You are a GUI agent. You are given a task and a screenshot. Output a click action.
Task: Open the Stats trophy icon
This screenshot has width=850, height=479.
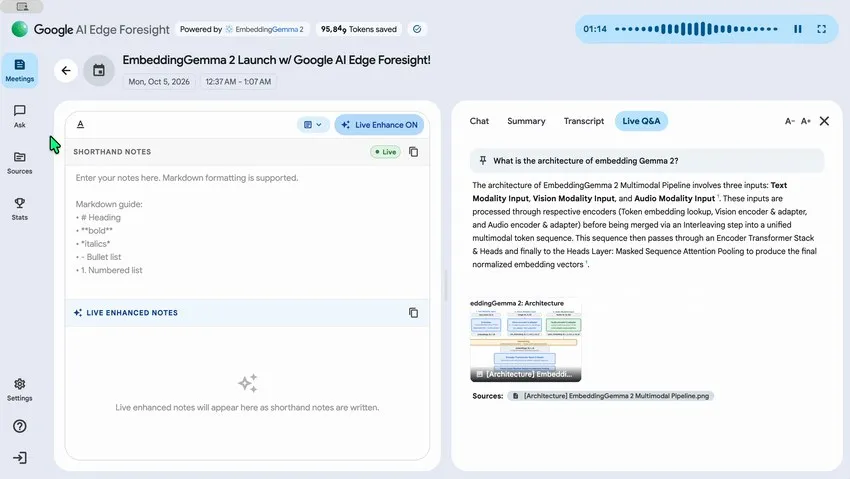20,209
